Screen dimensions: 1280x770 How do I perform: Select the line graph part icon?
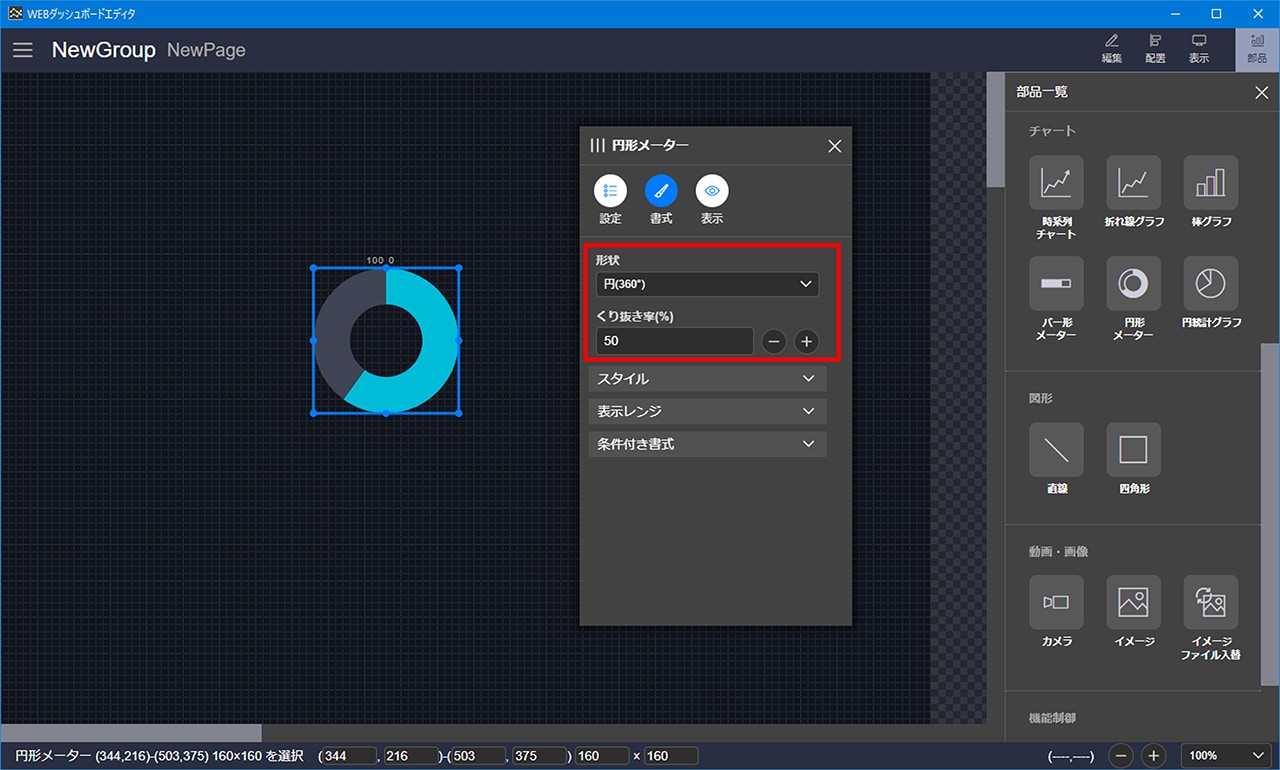pos(1133,183)
